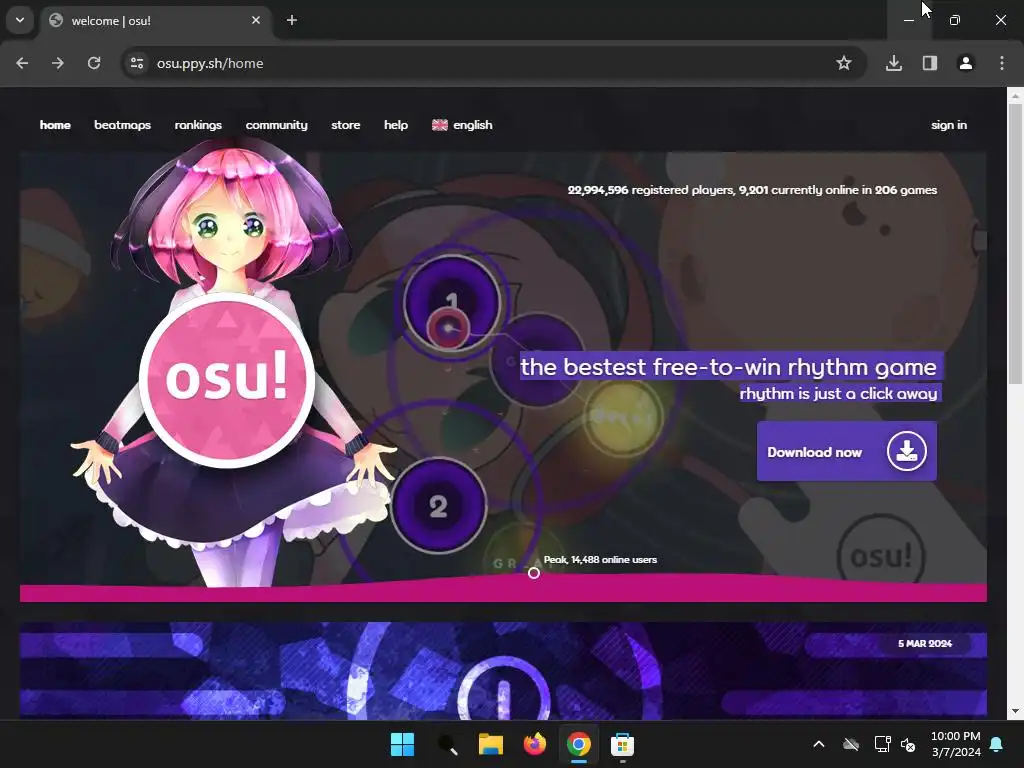Click the Chrome taskbar icon
Viewport: 1024px width, 768px height.
coord(579,744)
